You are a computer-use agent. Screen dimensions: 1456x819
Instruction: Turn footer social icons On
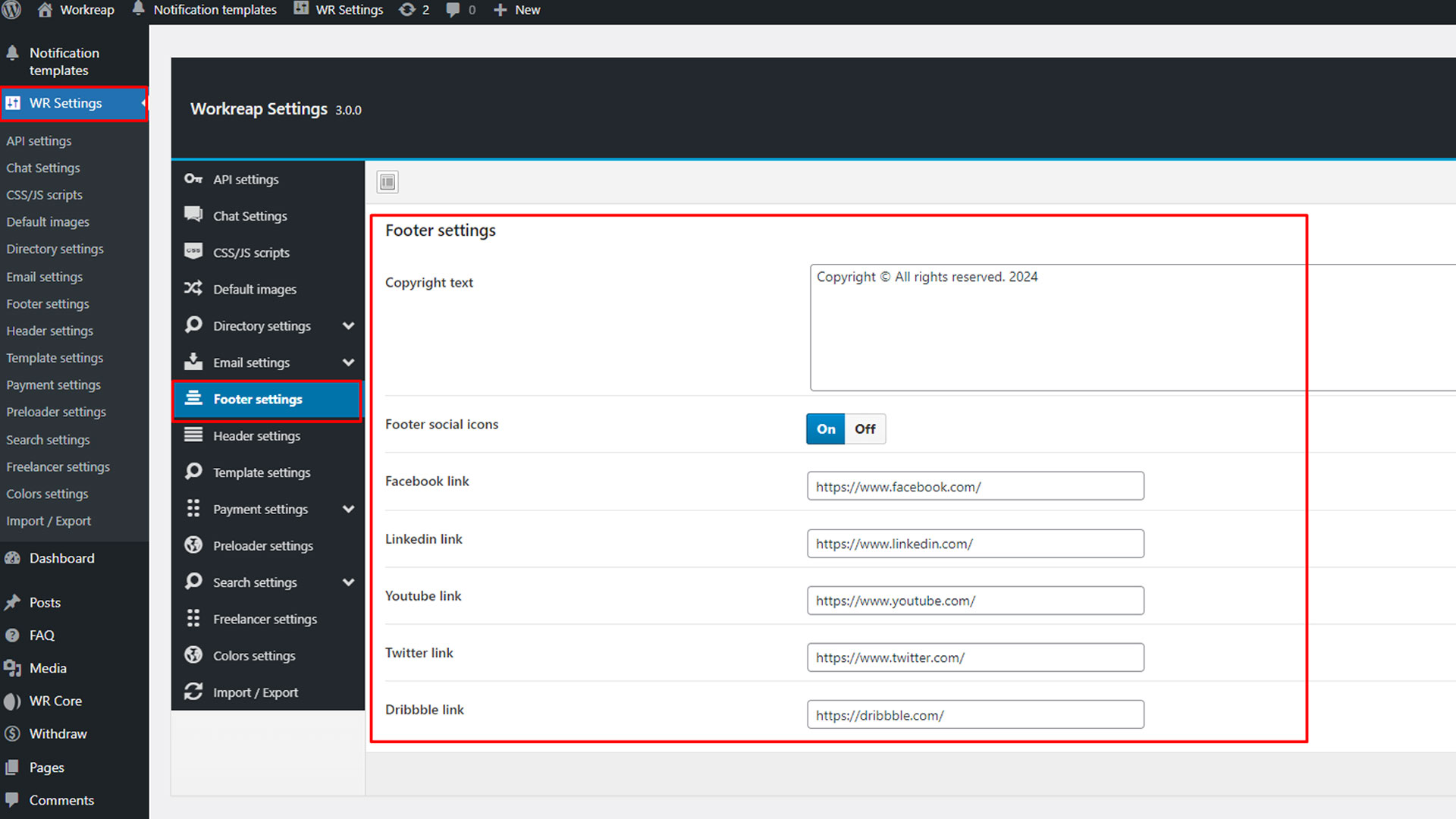click(x=825, y=429)
